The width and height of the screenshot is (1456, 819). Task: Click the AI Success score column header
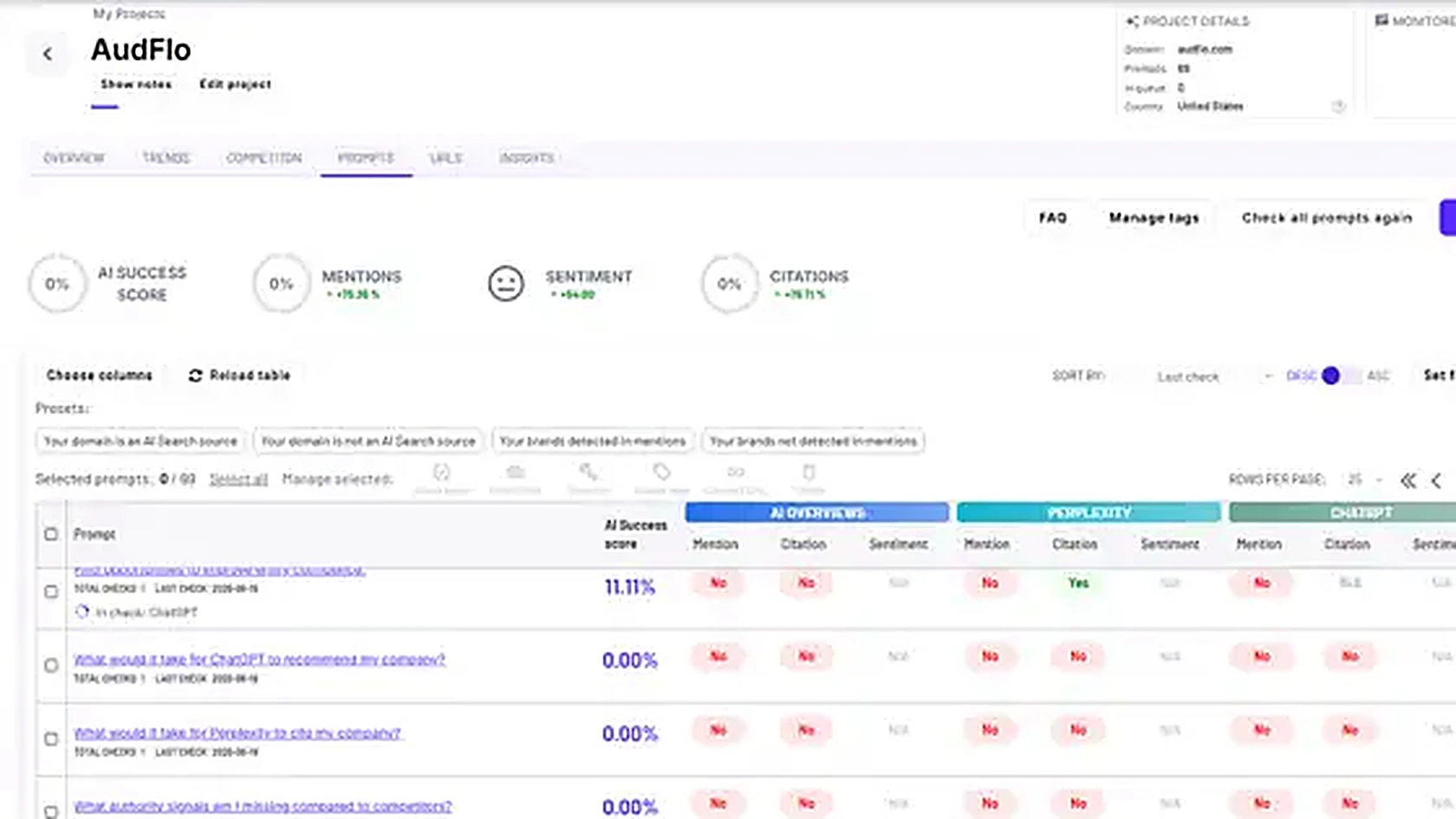[635, 534]
